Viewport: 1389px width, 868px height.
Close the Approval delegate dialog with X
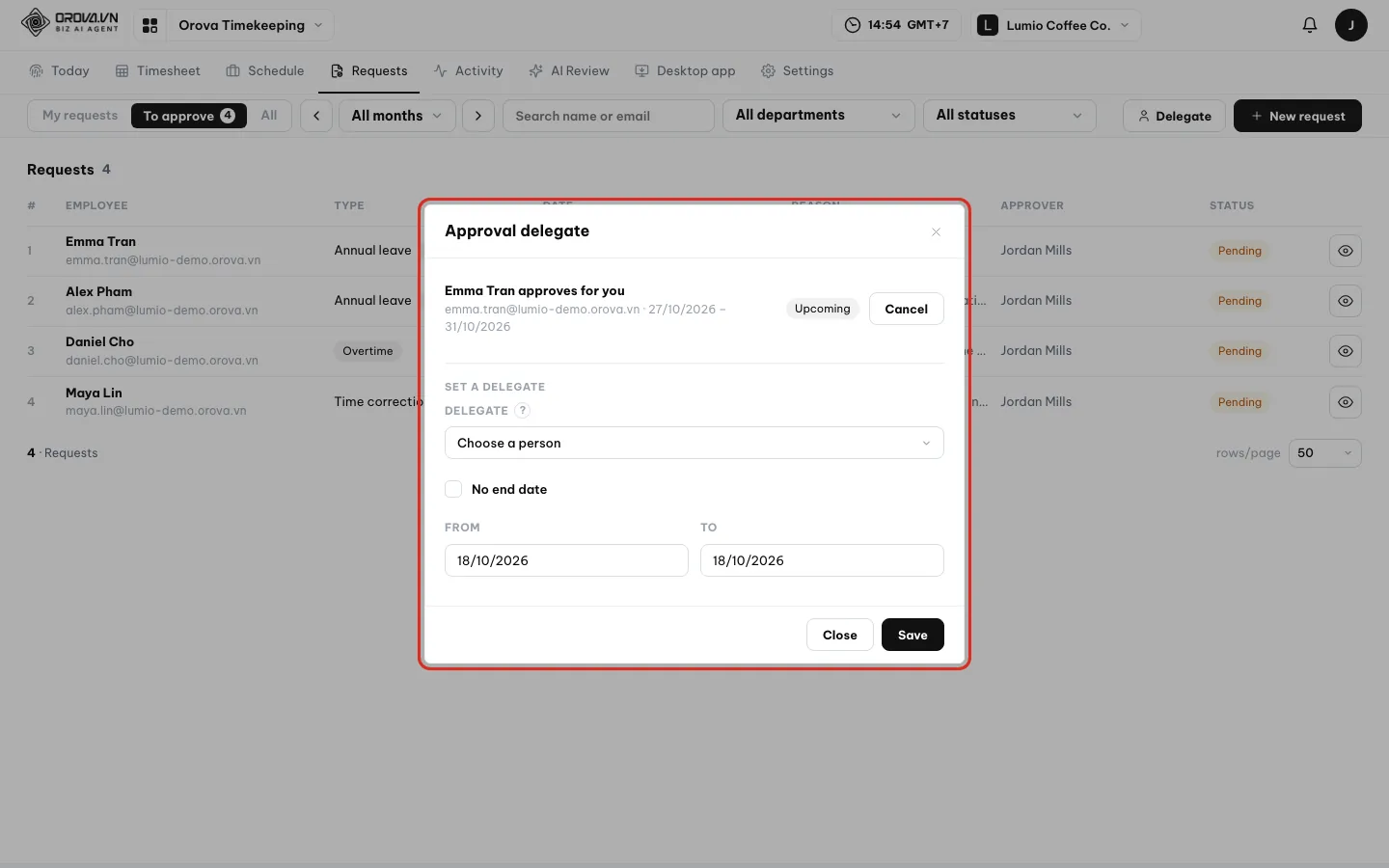(x=936, y=231)
